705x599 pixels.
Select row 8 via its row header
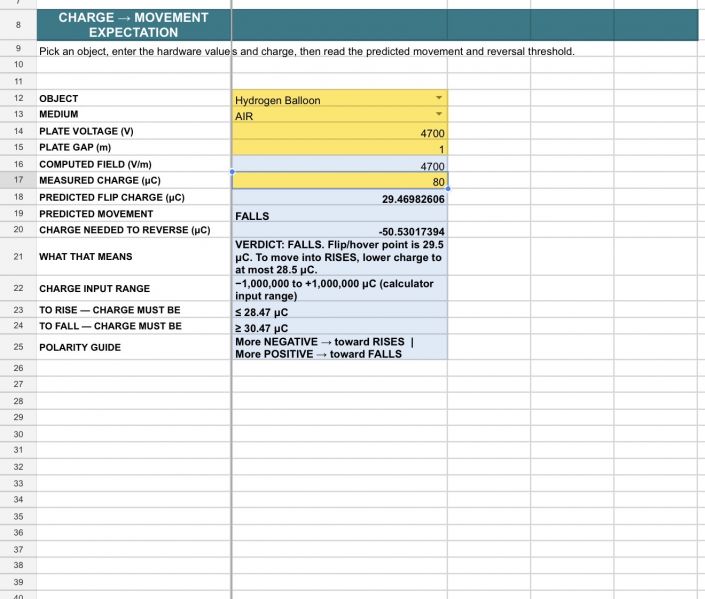(x=18, y=25)
